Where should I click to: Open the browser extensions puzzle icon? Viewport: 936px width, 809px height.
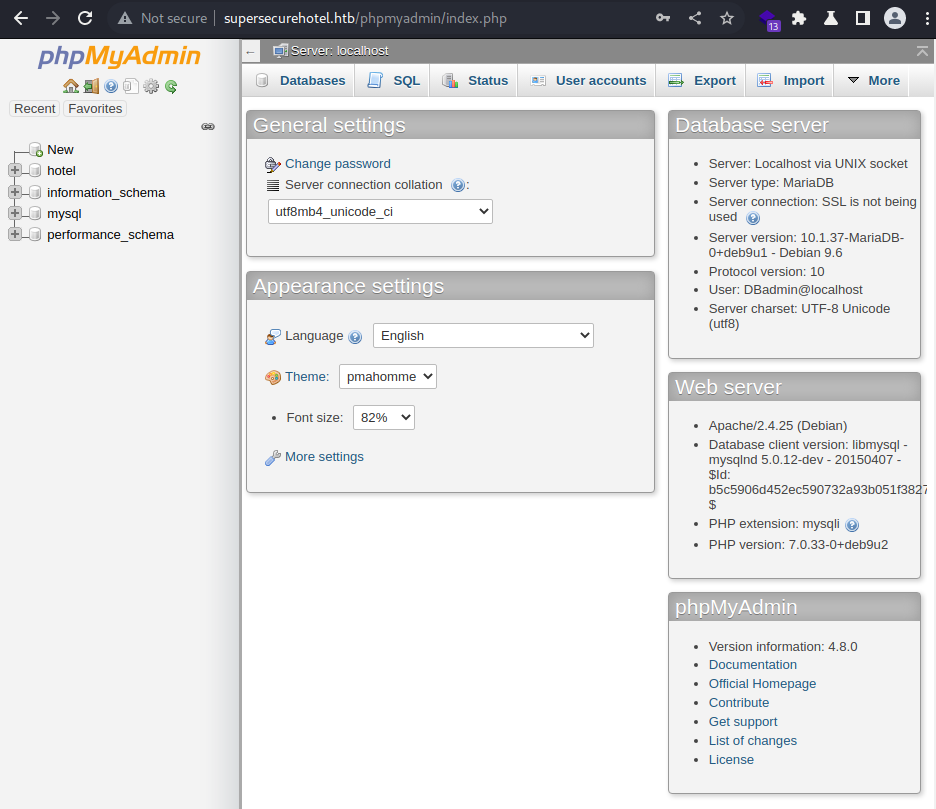tap(799, 19)
